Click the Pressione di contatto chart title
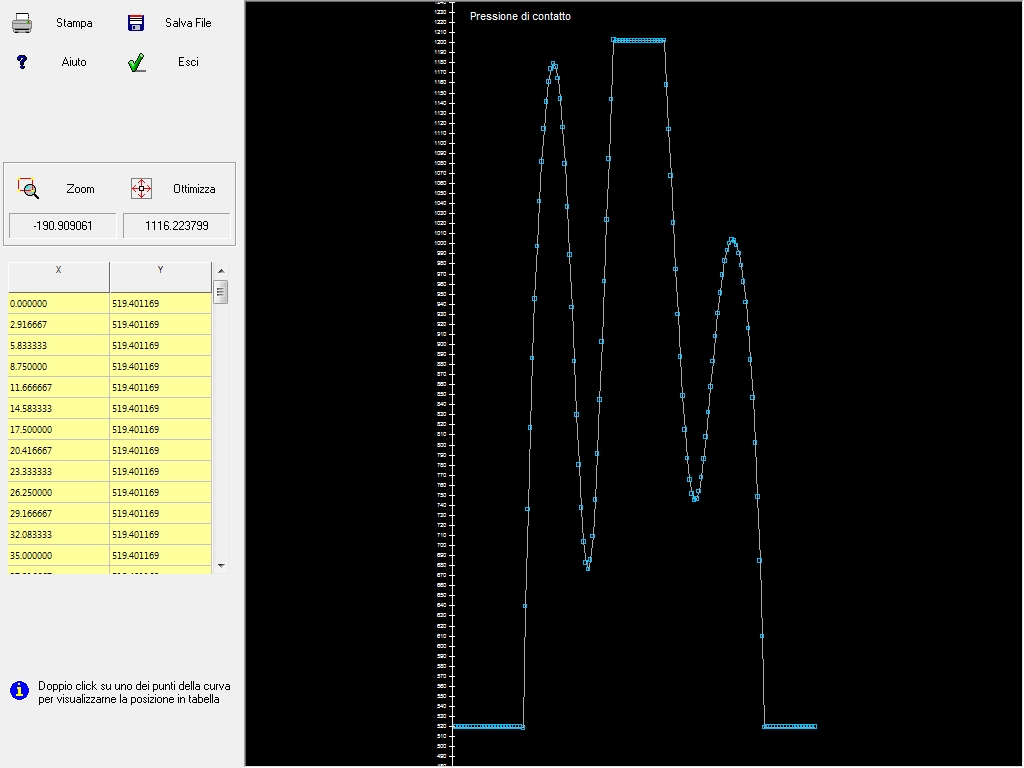This screenshot has height=768, width=1024. [520, 16]
